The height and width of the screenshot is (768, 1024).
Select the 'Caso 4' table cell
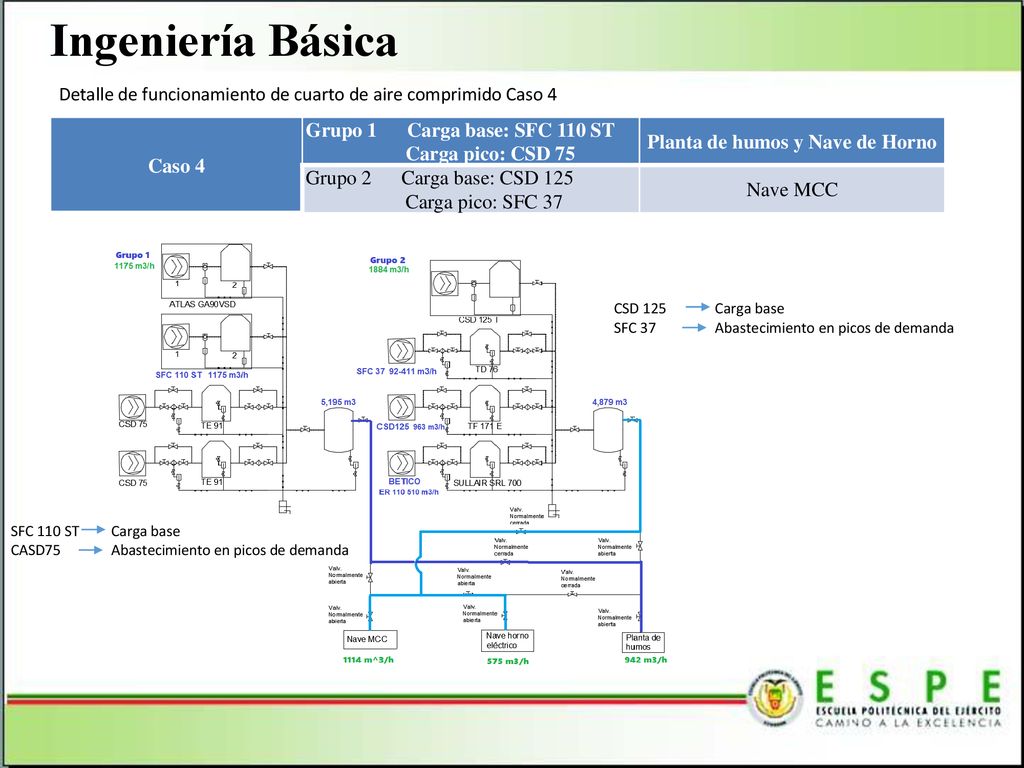pyautogui.click(x=176, y=165)
